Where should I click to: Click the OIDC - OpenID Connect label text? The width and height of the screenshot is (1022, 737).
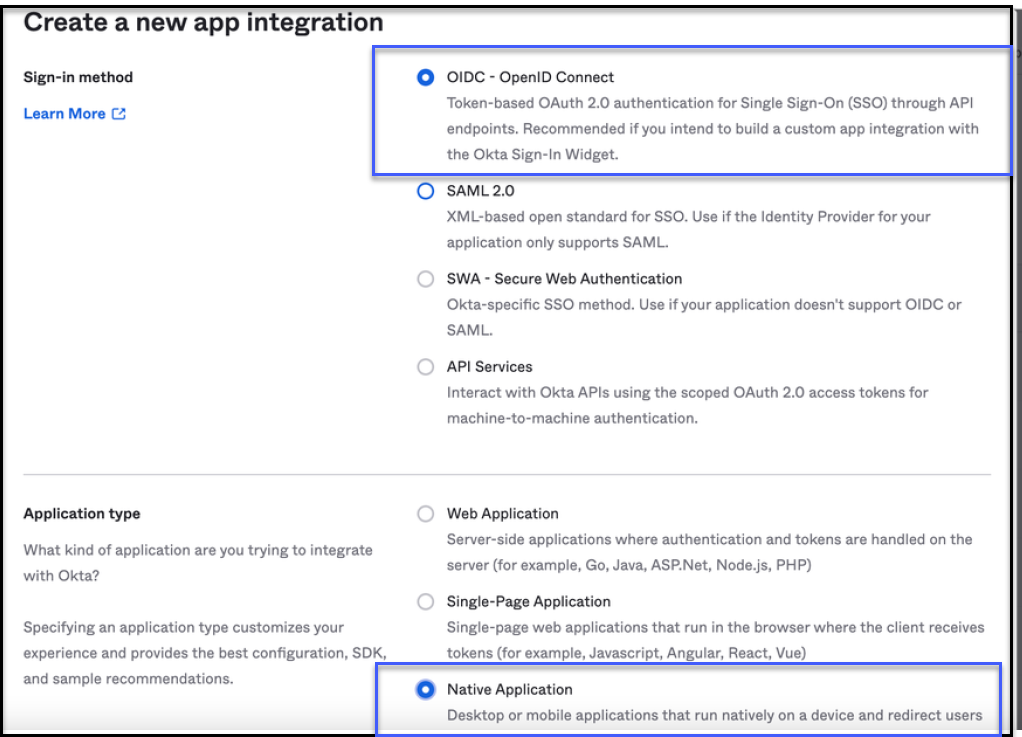coord(530,77)
